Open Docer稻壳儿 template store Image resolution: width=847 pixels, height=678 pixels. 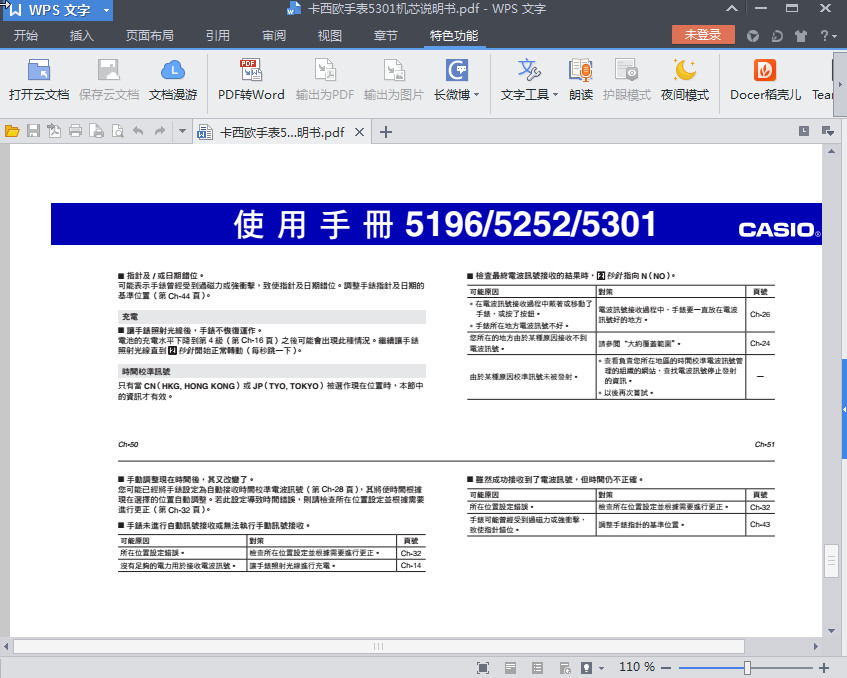(x=765, y=79)
